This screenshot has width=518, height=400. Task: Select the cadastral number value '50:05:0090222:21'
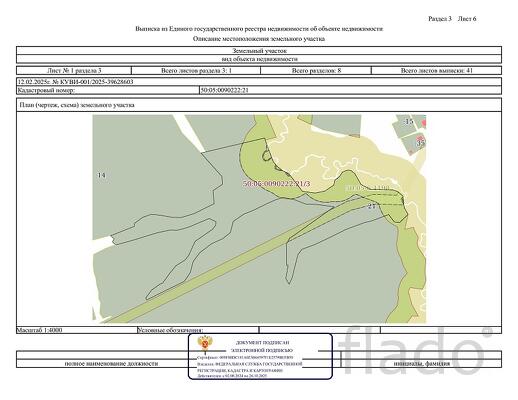224,90
